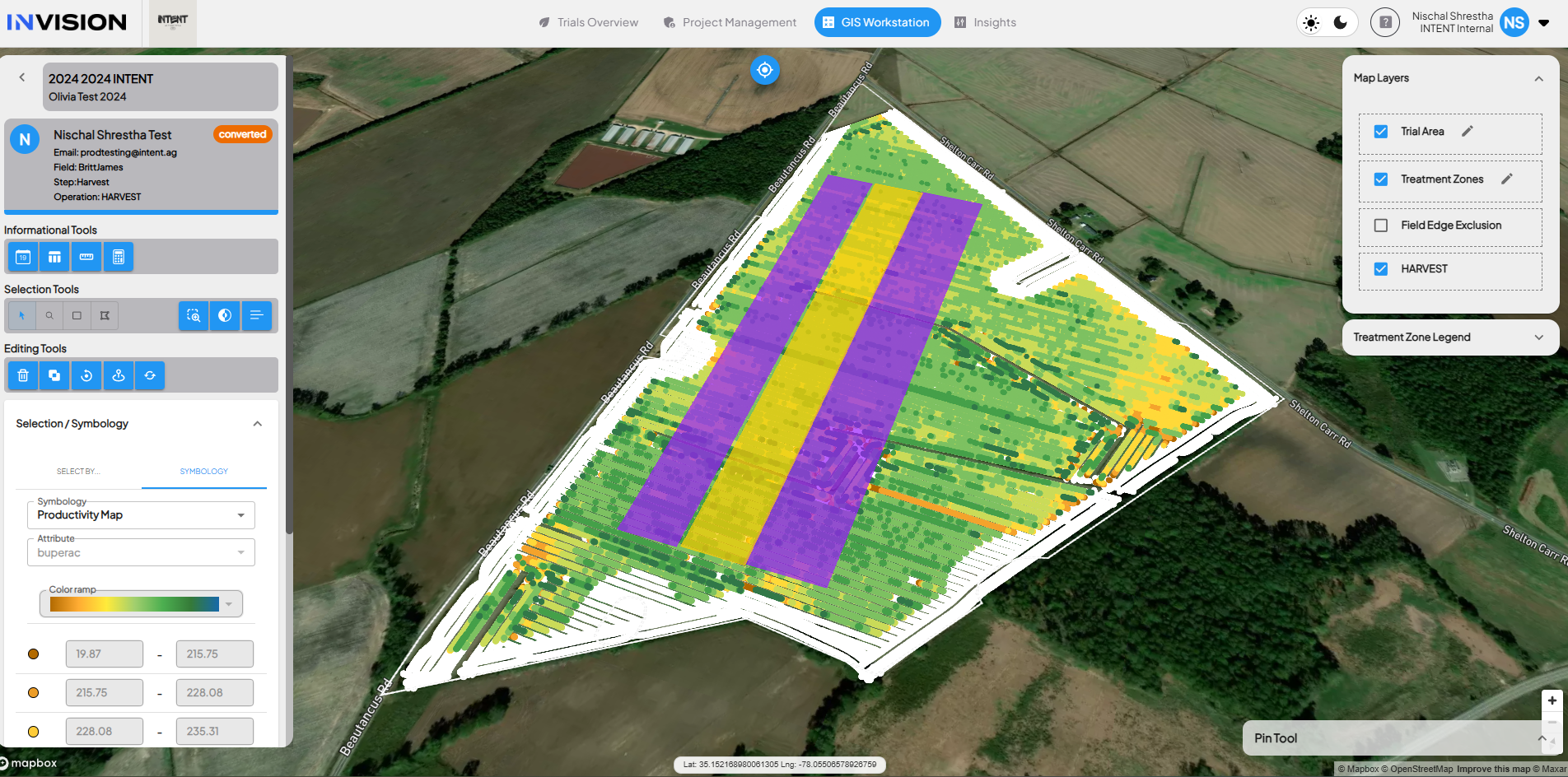Open the calculator tool
1568x777 pixels.
[x=119, y=257]
